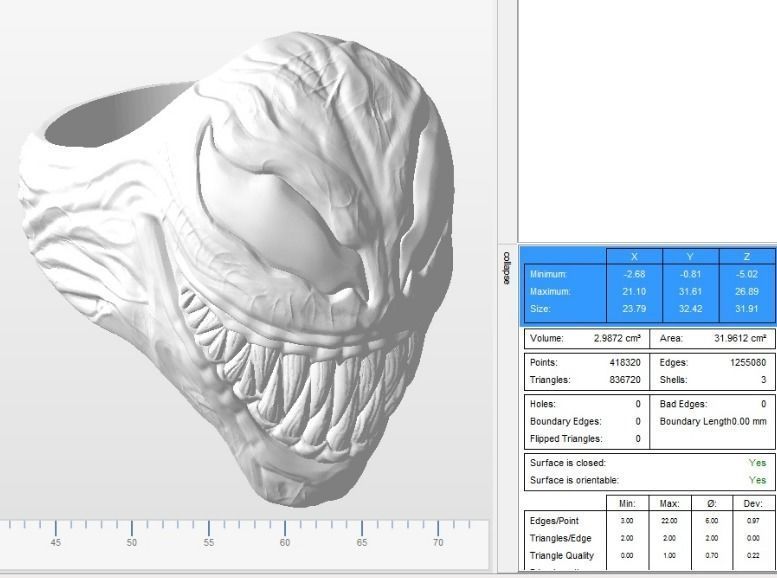
Task: Click the Edges count 1255080
Action: [x=748, y=362]
